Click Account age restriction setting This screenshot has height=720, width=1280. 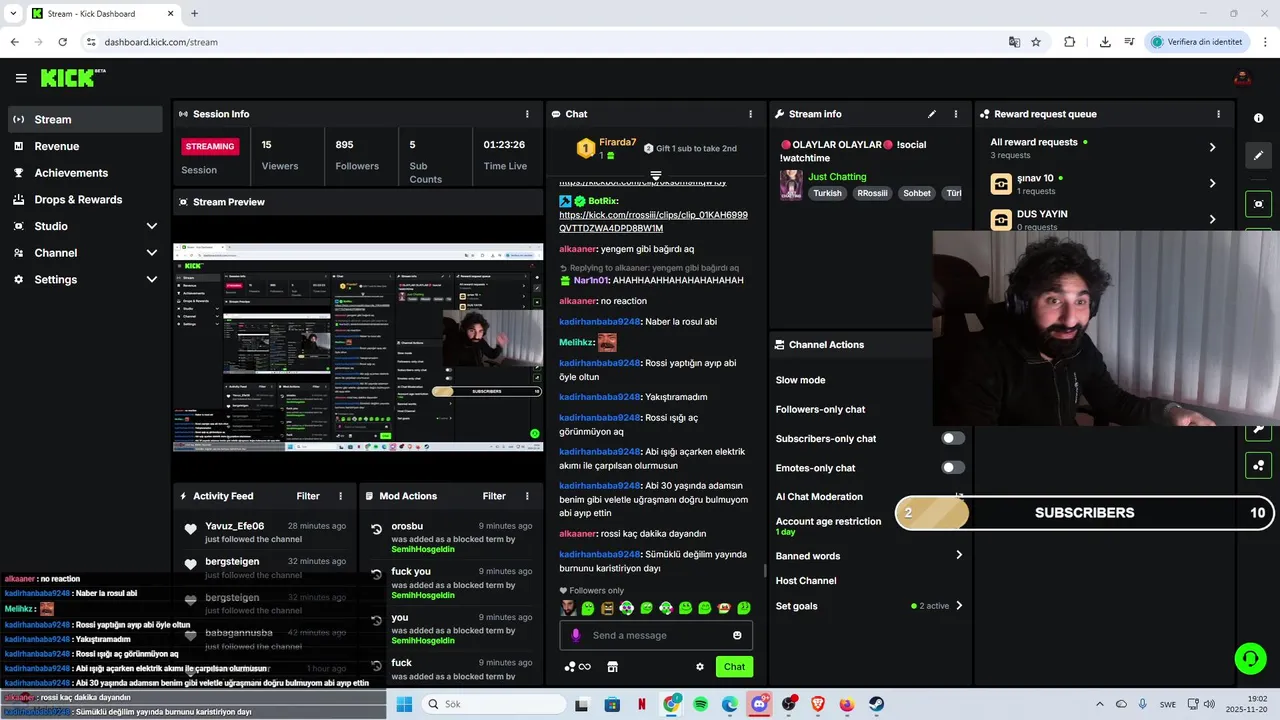click(x=829, y=526)
